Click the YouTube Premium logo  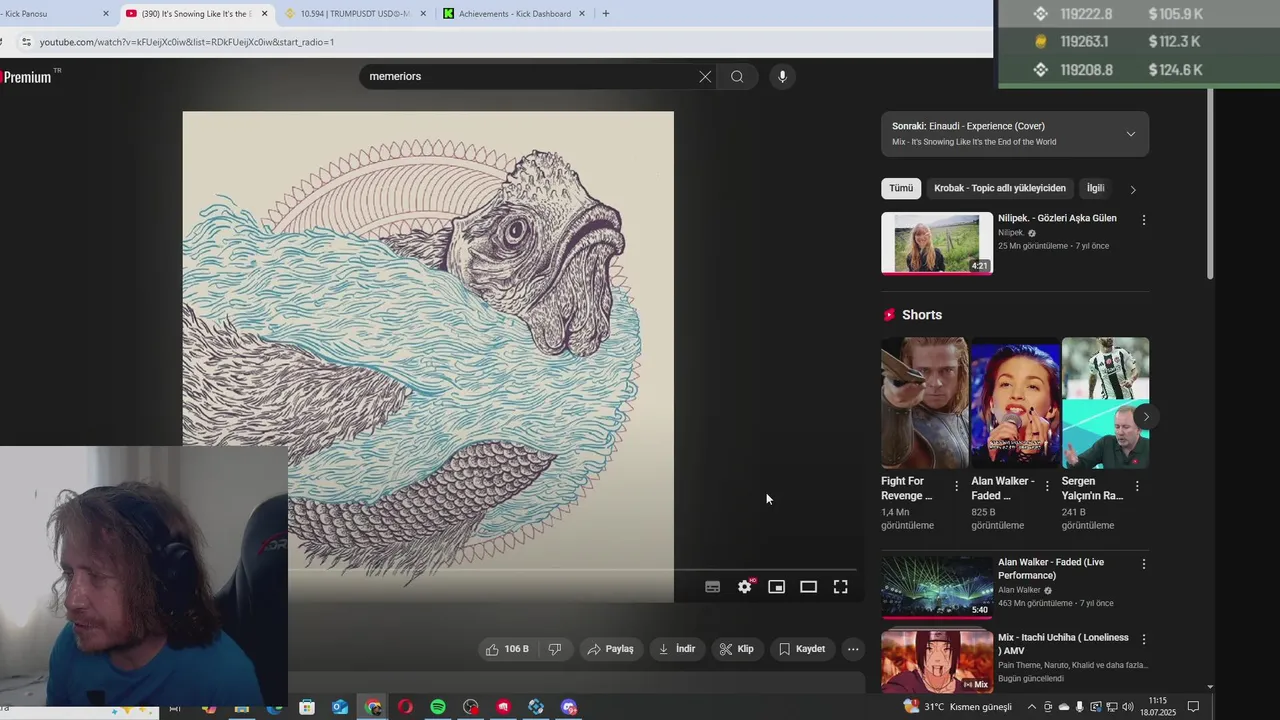[x=27, y=77]
